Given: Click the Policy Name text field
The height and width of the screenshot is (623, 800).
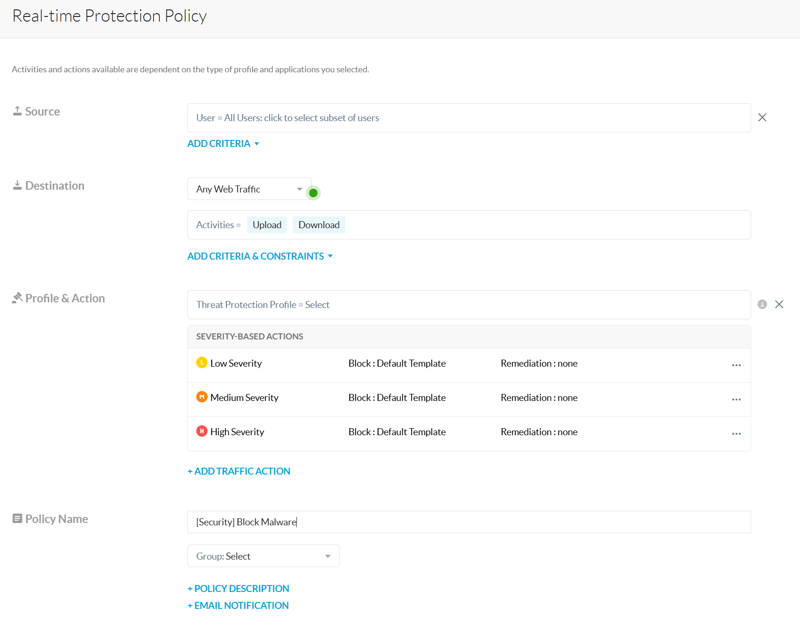Looking at the screenshot, I should [x=468, y=522].
